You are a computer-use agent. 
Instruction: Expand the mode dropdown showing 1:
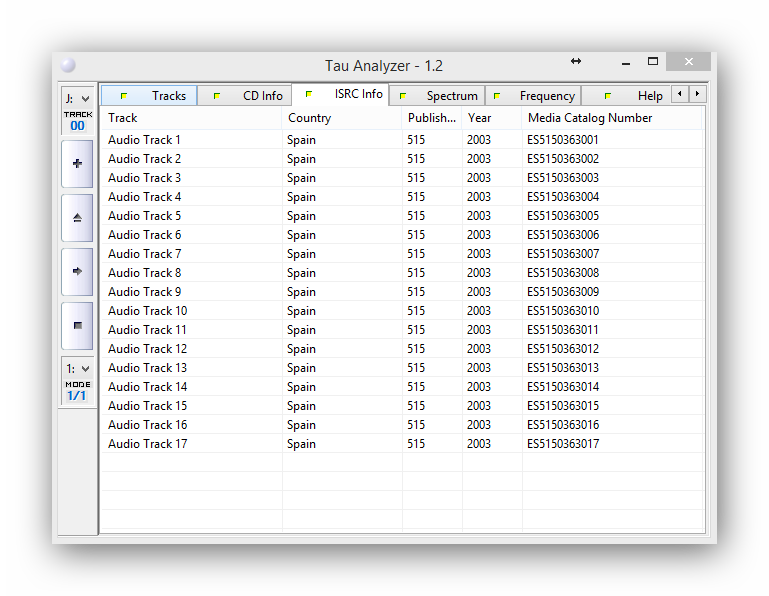click(x=77, y=369)
